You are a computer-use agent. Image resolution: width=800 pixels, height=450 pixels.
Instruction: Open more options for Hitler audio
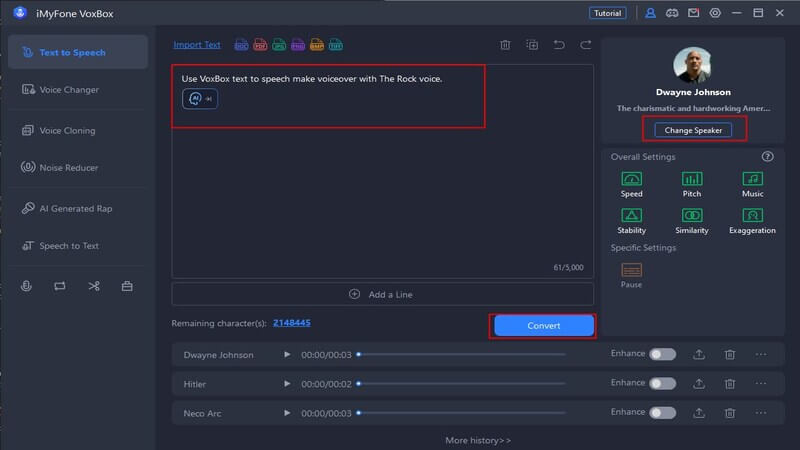[x=761, y=384]
